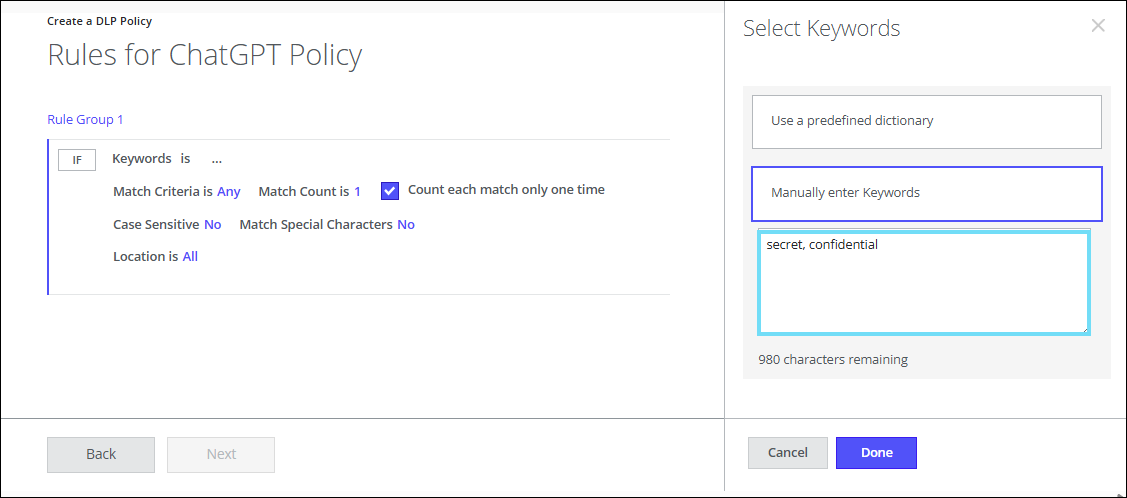
Task: Click the 980 characters remaining text
Action: pyautogui.click(x=833, y=360)
